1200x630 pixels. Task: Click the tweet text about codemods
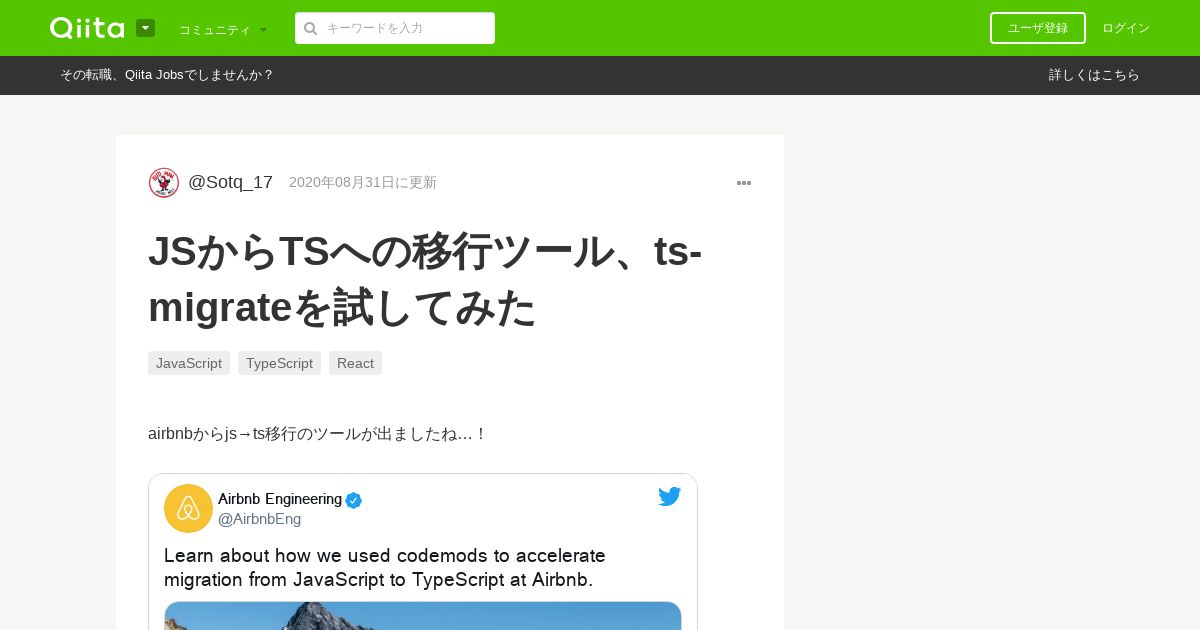click(x=385, y=567)
